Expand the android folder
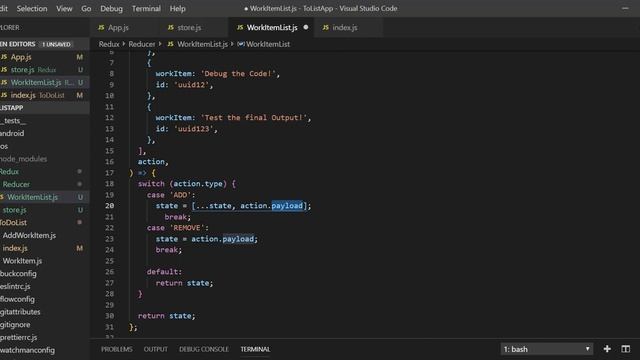The image size is (640, 360). [44, 133]
